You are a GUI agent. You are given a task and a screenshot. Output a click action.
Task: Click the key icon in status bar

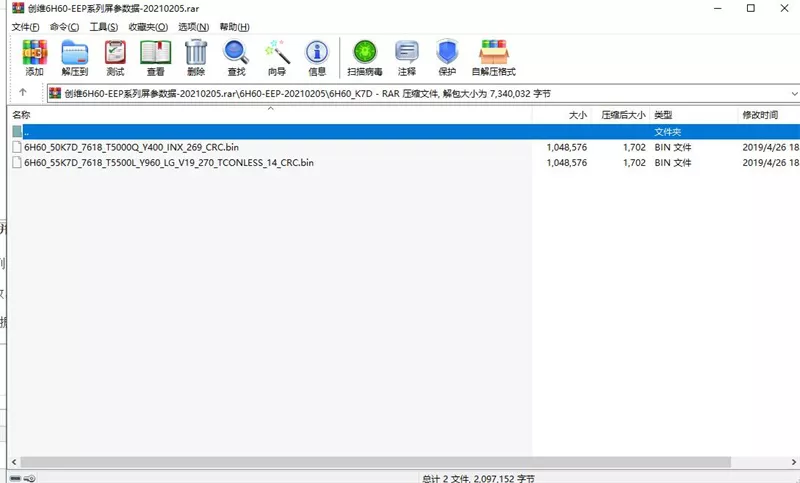tap(30, 478)
